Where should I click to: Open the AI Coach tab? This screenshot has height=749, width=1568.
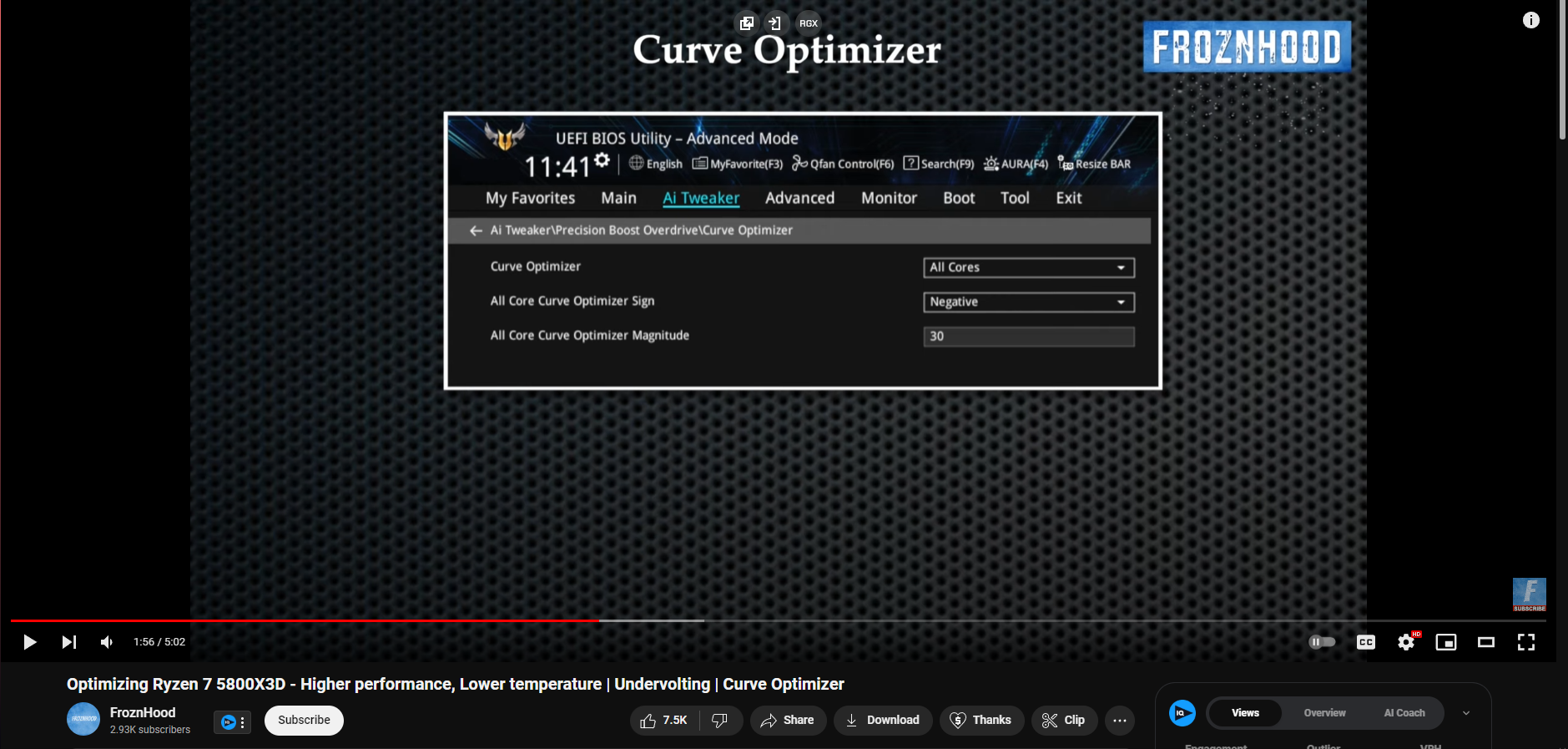[x=1404, y=713]
